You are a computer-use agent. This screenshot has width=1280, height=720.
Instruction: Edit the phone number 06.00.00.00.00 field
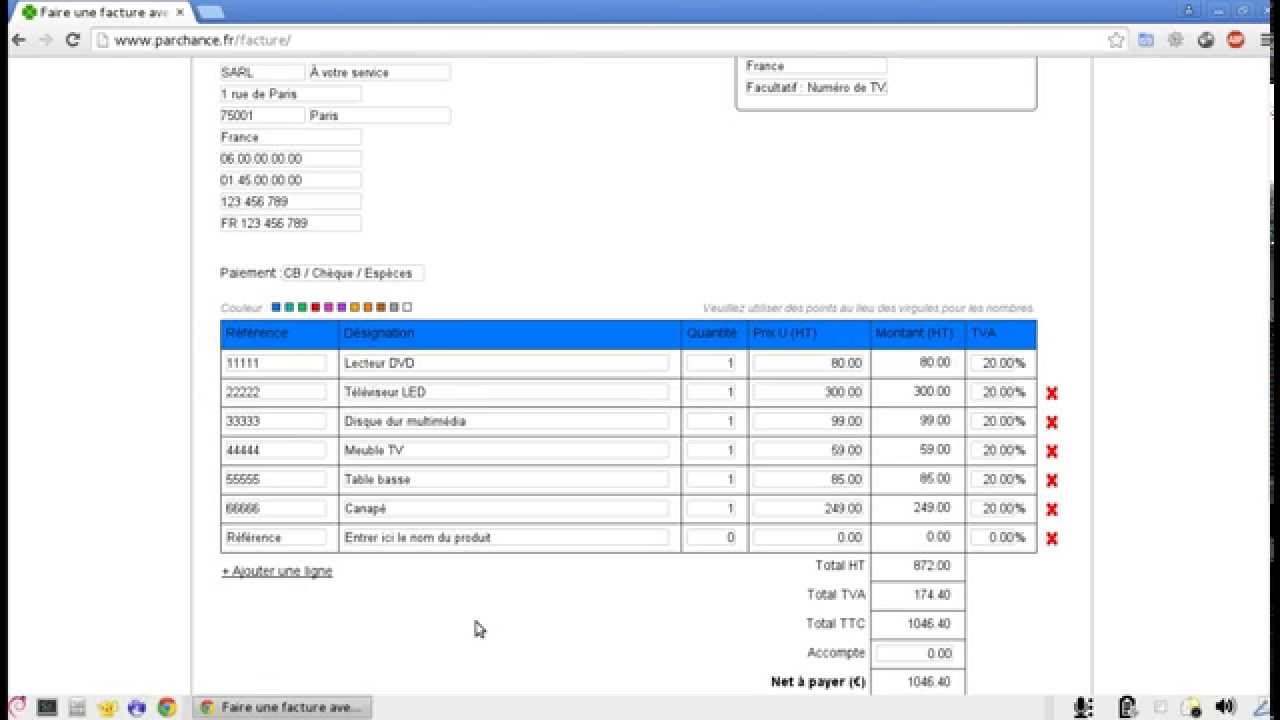(290, 158)
